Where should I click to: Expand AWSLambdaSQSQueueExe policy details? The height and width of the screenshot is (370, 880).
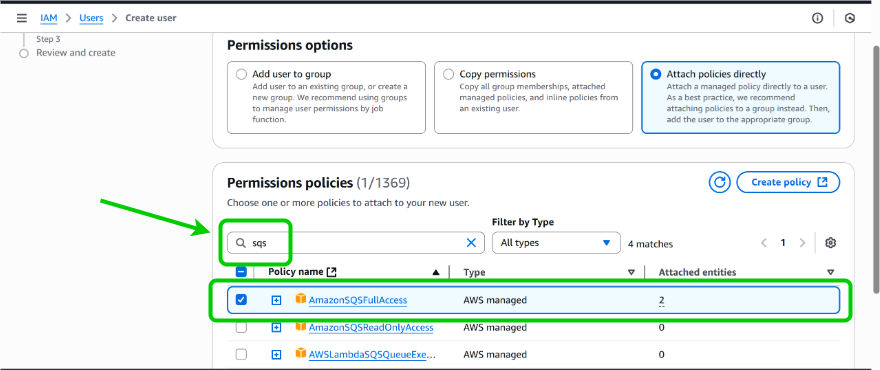(x=276, y=355)
